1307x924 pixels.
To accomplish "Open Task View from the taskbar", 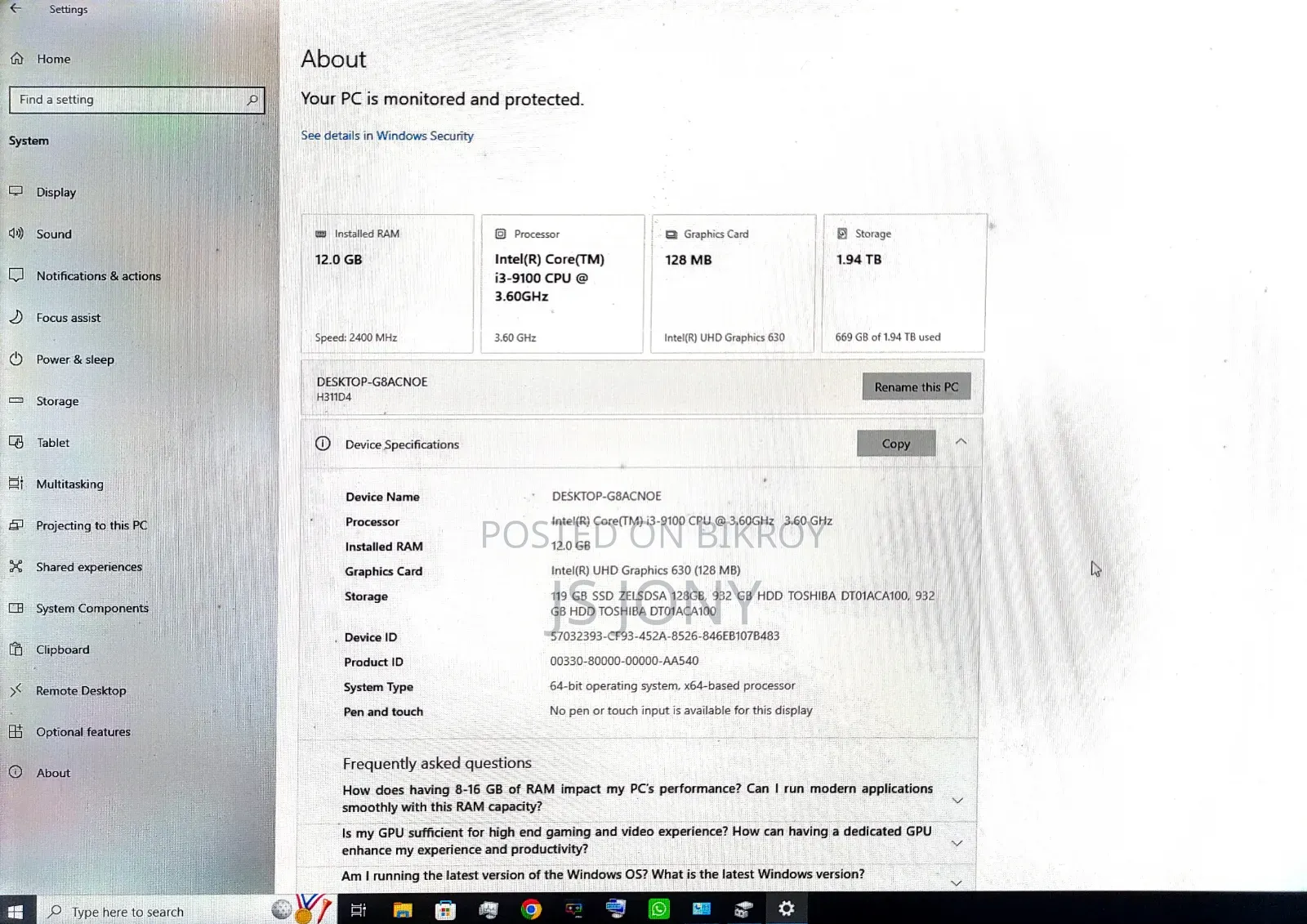I will pos(359,909).
